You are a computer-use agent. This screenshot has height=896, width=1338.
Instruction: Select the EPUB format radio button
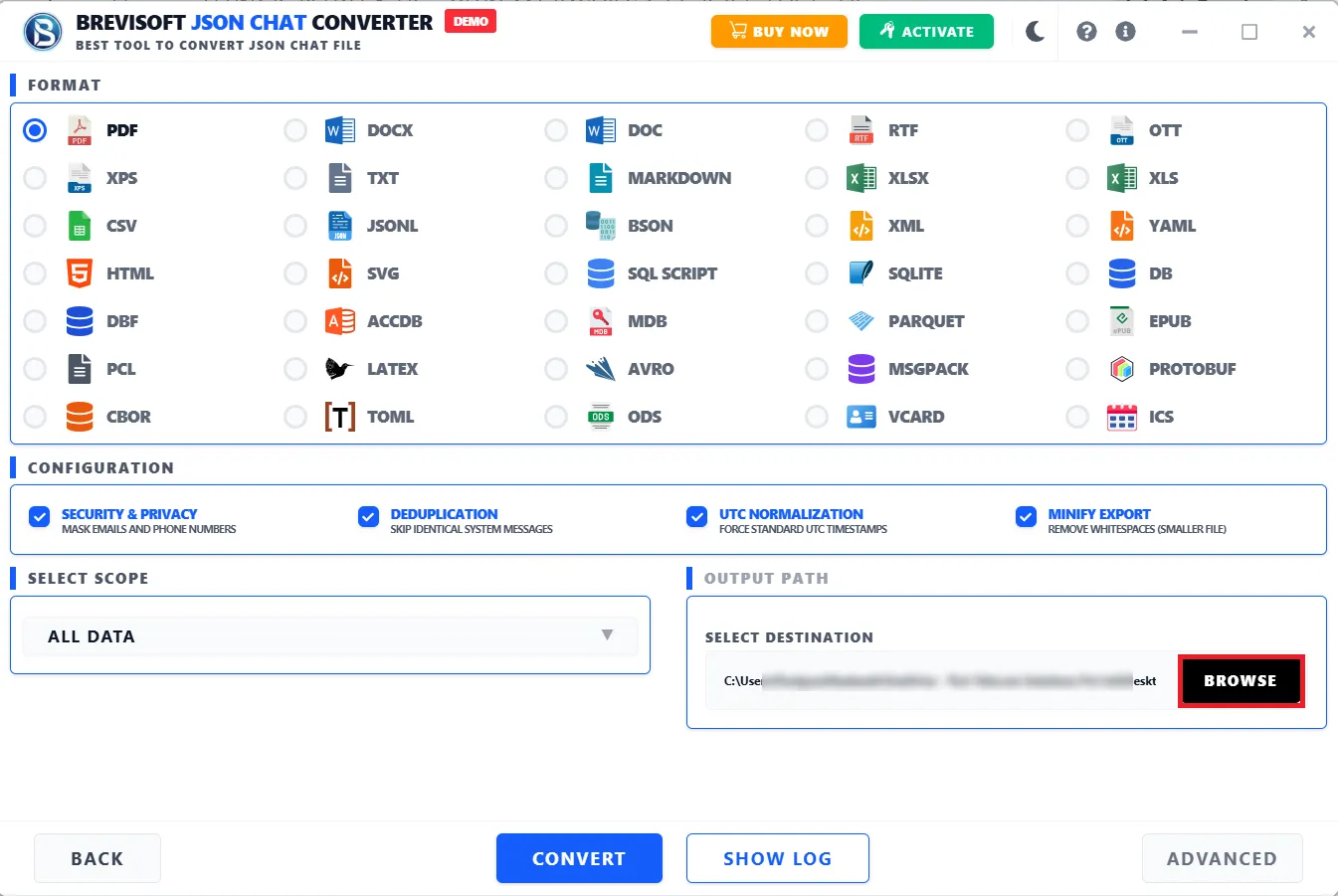1077,321
